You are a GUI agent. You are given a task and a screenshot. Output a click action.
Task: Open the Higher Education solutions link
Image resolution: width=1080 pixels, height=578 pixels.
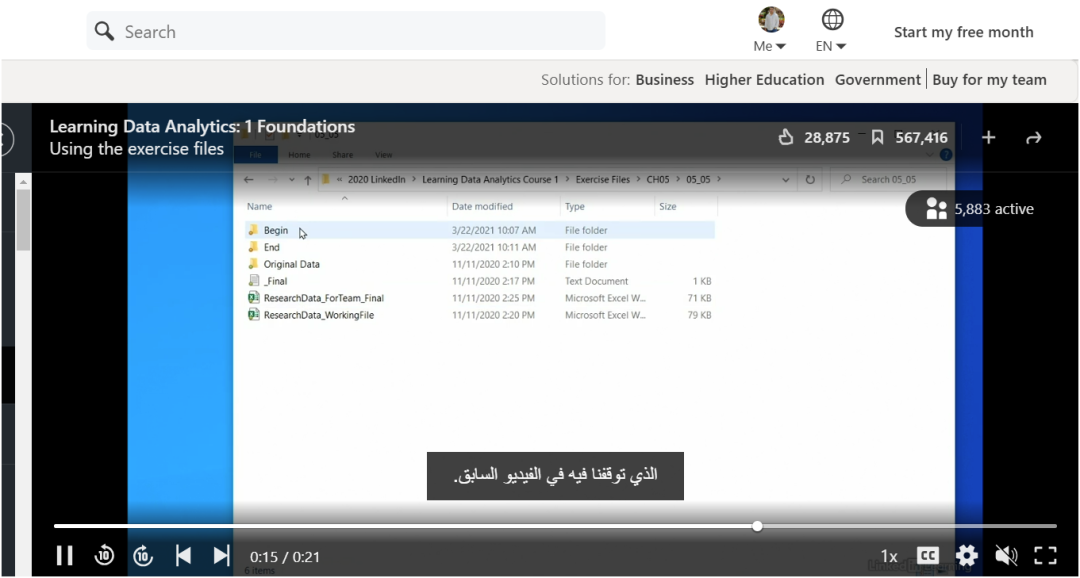765,80
